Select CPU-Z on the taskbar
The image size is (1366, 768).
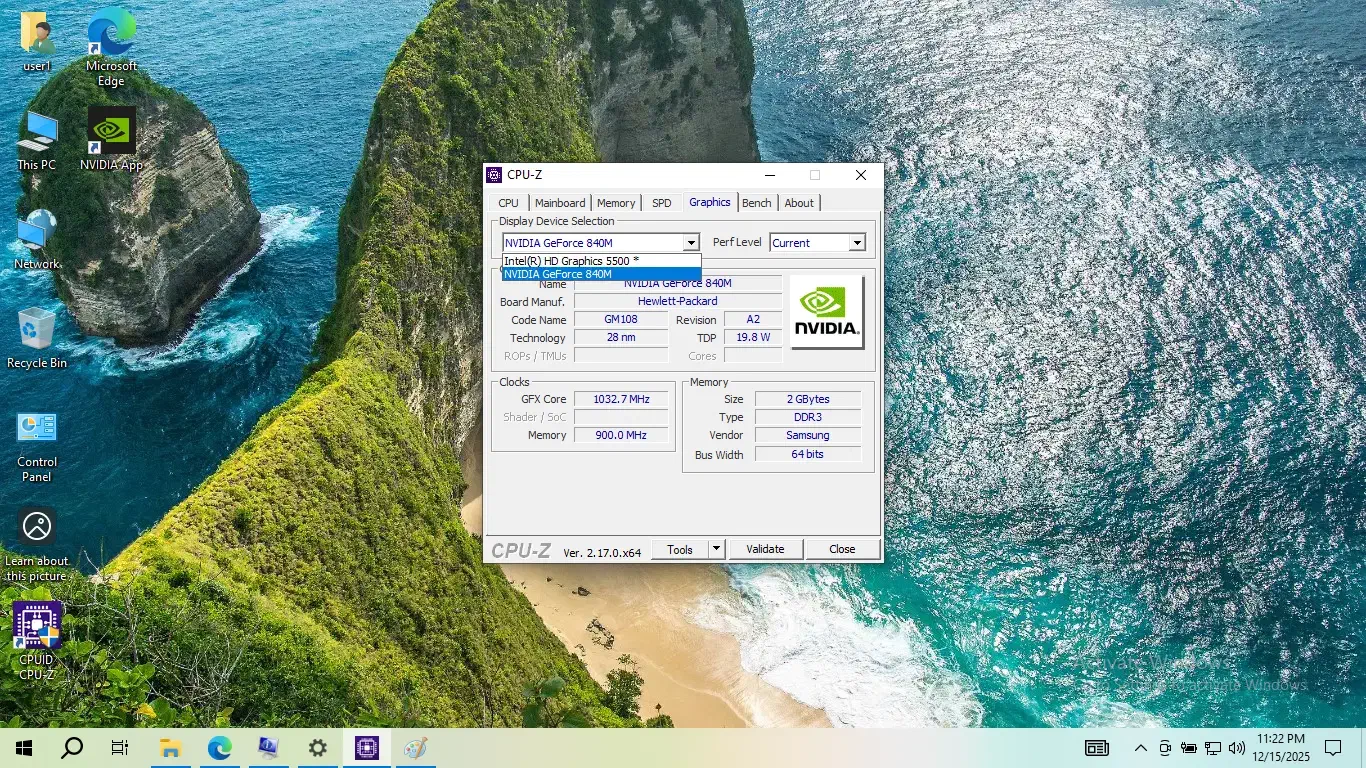366,747
